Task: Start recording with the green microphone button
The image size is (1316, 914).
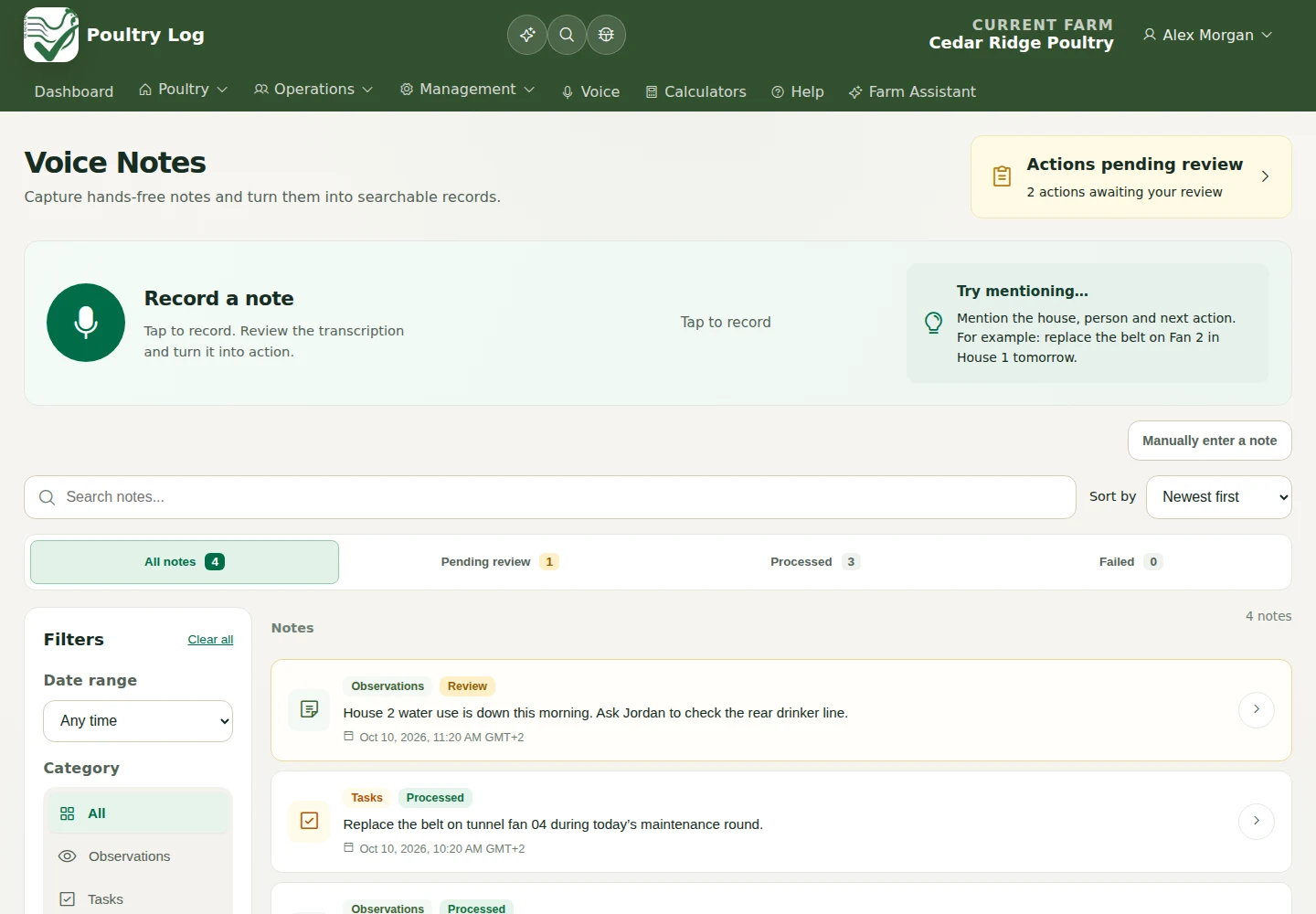Action: pos(86,323)
